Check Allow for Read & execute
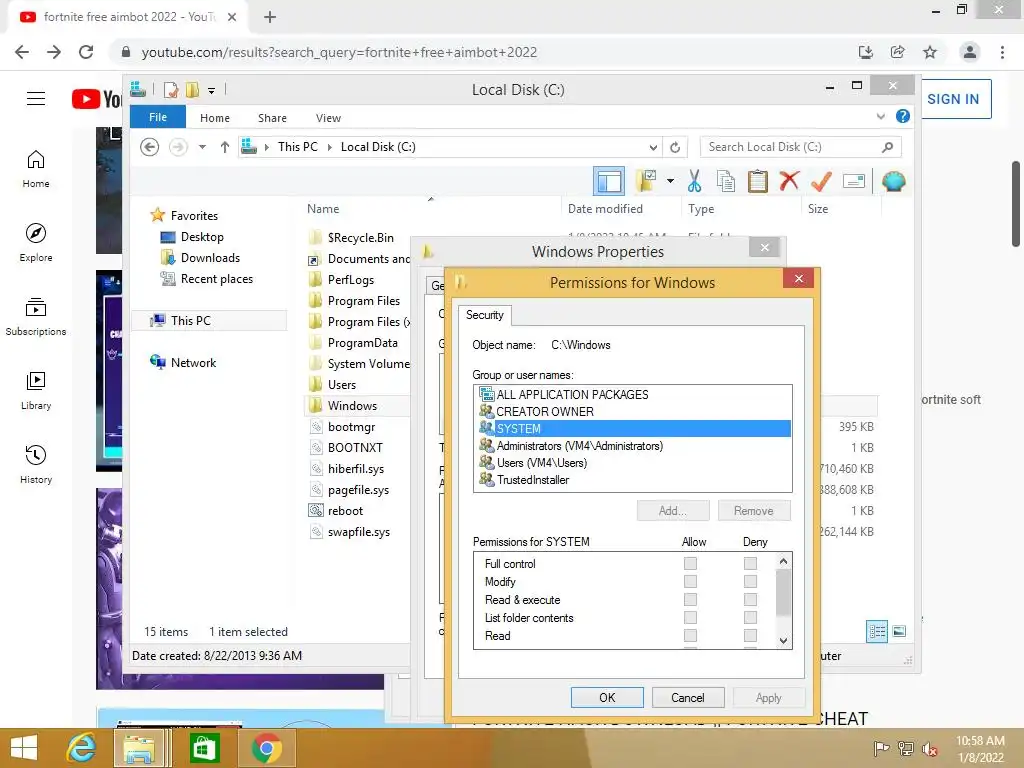 [690, 600]
